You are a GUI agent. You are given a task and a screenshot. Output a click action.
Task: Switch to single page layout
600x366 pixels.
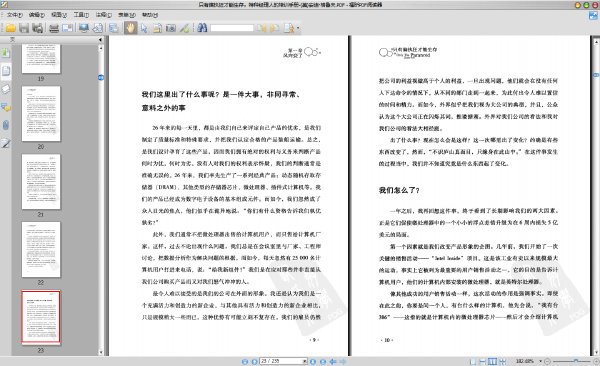[473, 361]
